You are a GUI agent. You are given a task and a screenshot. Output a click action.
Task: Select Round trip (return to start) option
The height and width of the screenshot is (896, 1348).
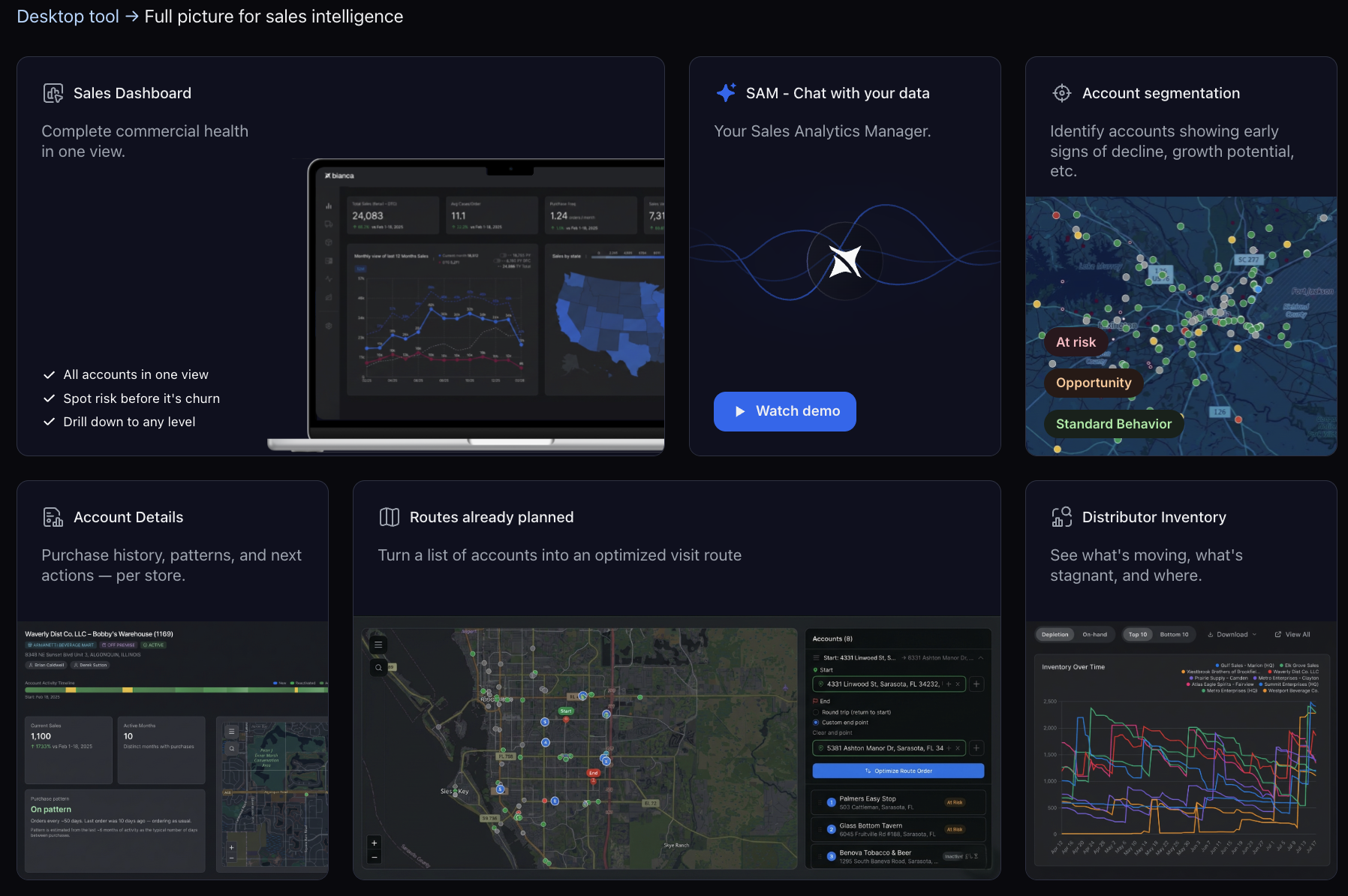pos(851,712)
